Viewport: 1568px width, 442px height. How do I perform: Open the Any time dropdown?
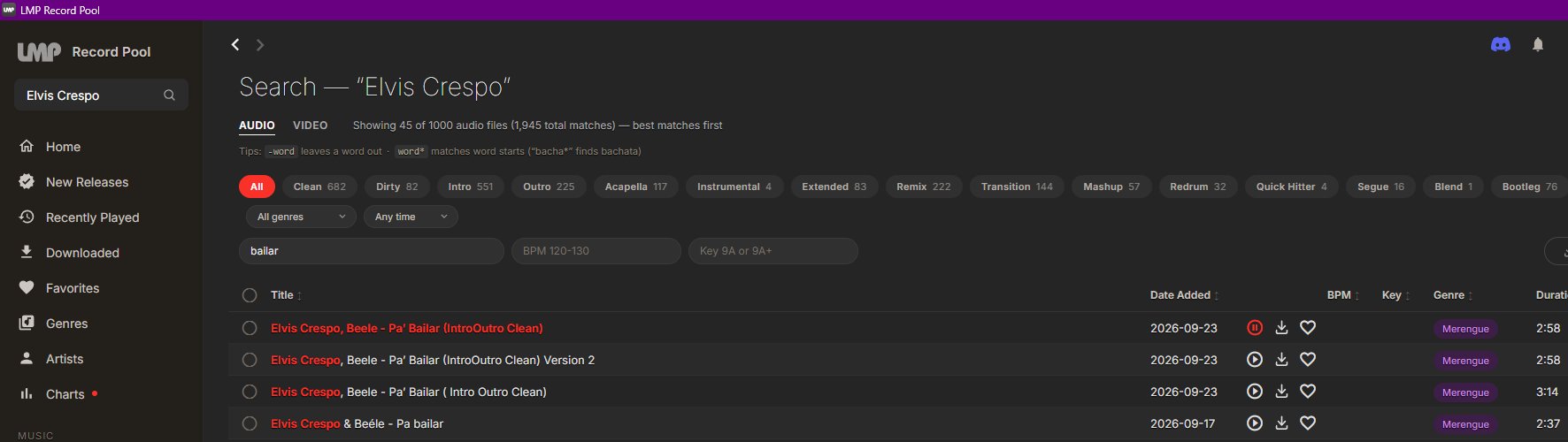pos(411,217)
